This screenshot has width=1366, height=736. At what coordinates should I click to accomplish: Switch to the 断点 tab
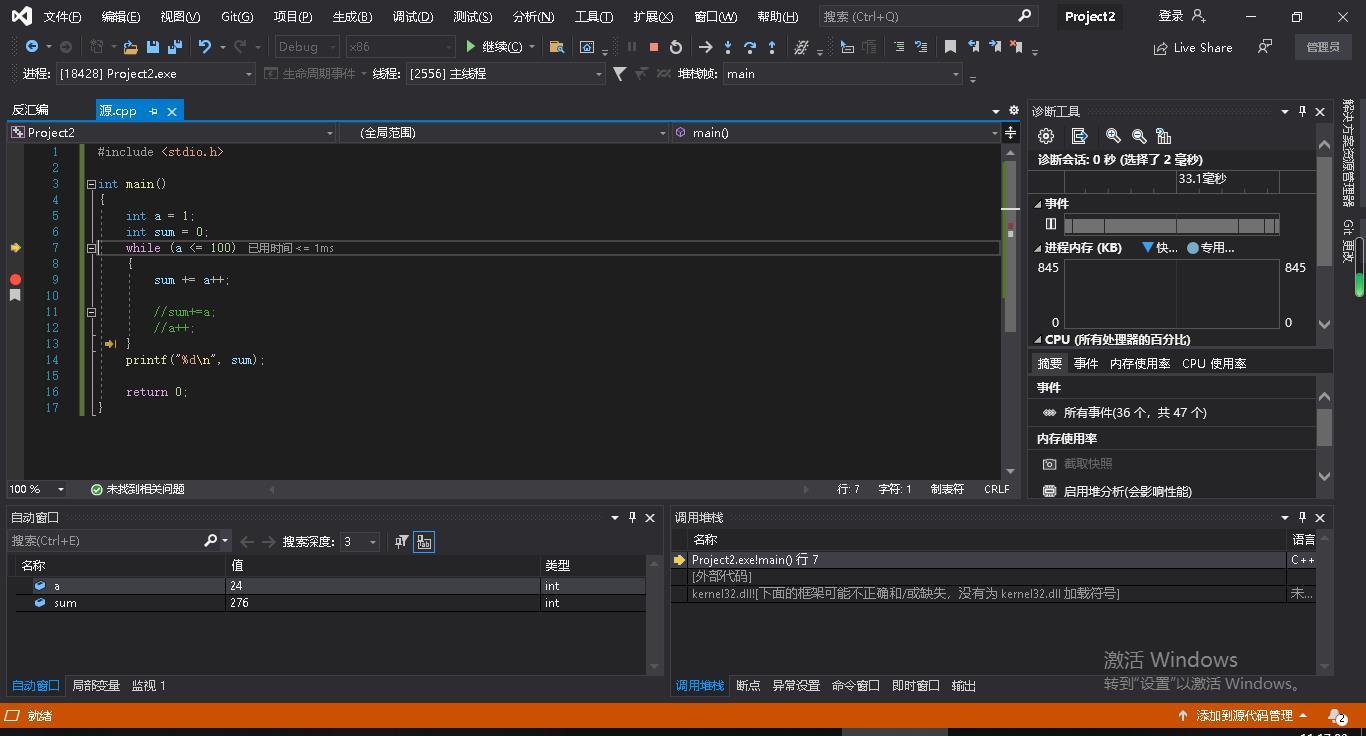click(748, 686)
